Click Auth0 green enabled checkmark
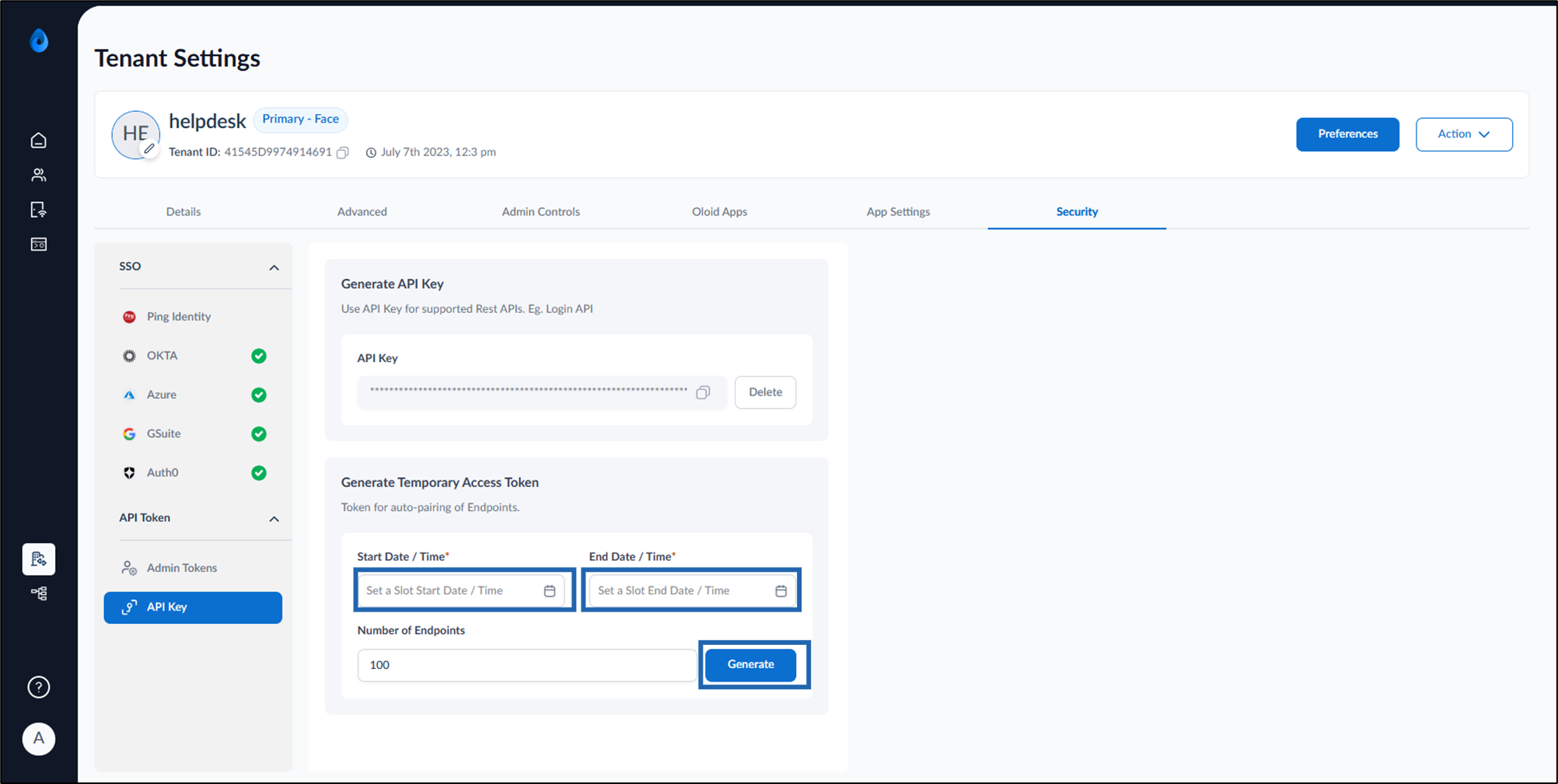The height and width of the screenshot is (784, 1558). click(x=259, y=472)
